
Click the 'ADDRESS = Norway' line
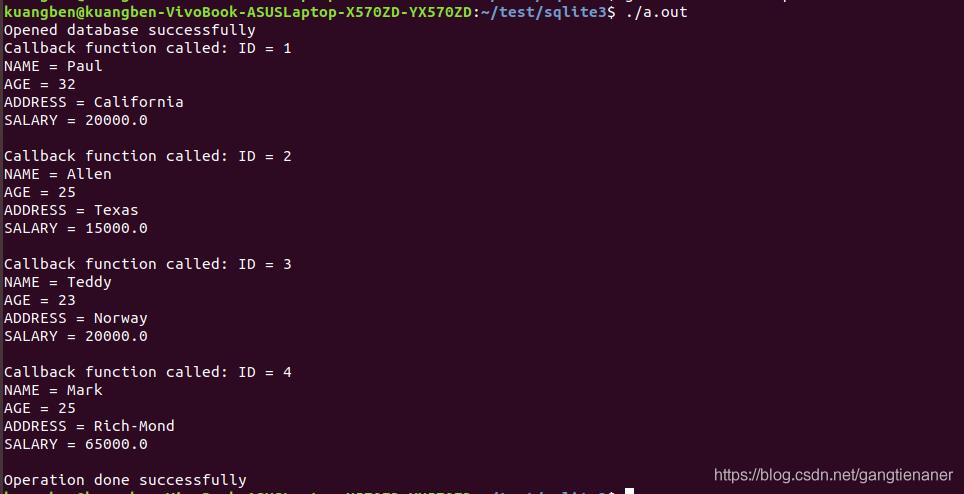pyautogui.click(x=76, y=318)
